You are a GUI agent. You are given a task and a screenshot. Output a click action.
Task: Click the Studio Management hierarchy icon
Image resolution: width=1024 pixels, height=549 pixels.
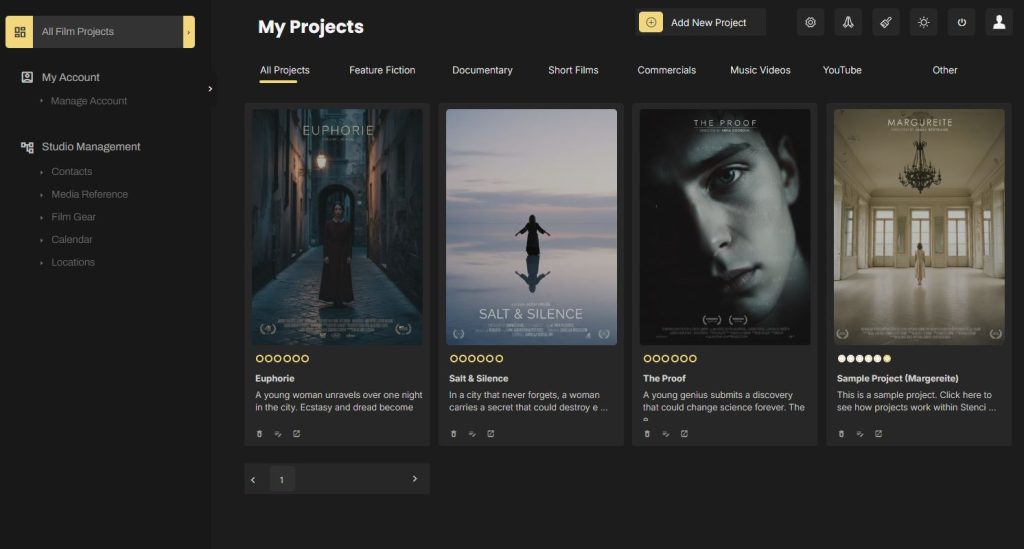click(x=27, y=147)
